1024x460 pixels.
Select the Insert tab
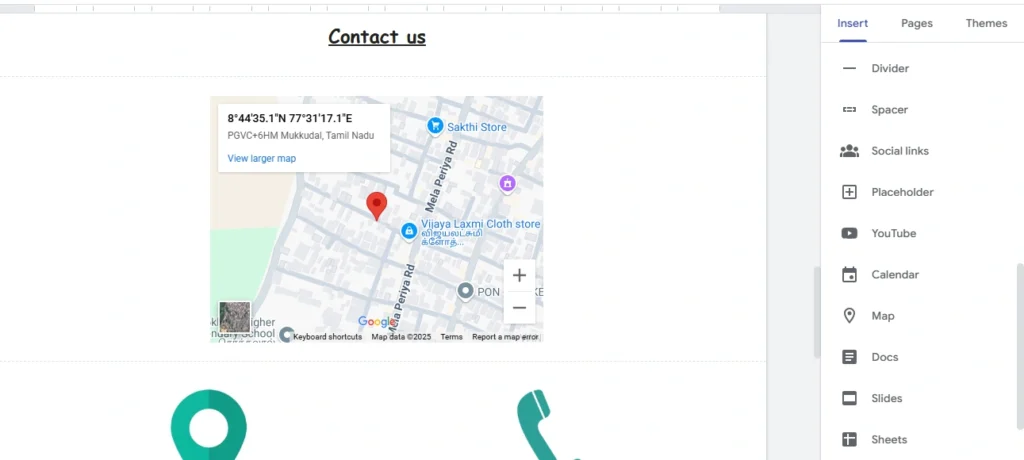pos(852,23)
